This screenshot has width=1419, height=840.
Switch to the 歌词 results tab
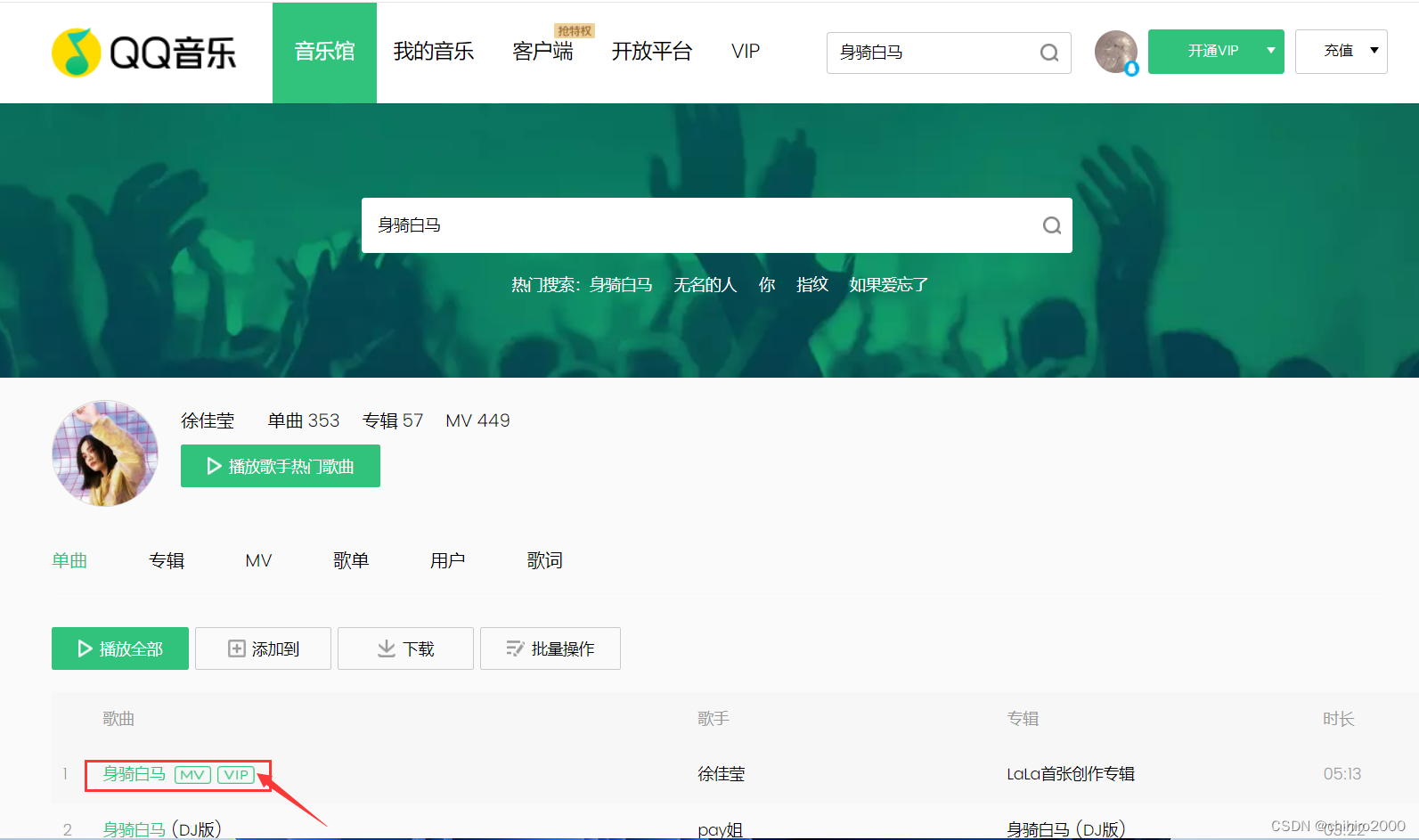544,560
